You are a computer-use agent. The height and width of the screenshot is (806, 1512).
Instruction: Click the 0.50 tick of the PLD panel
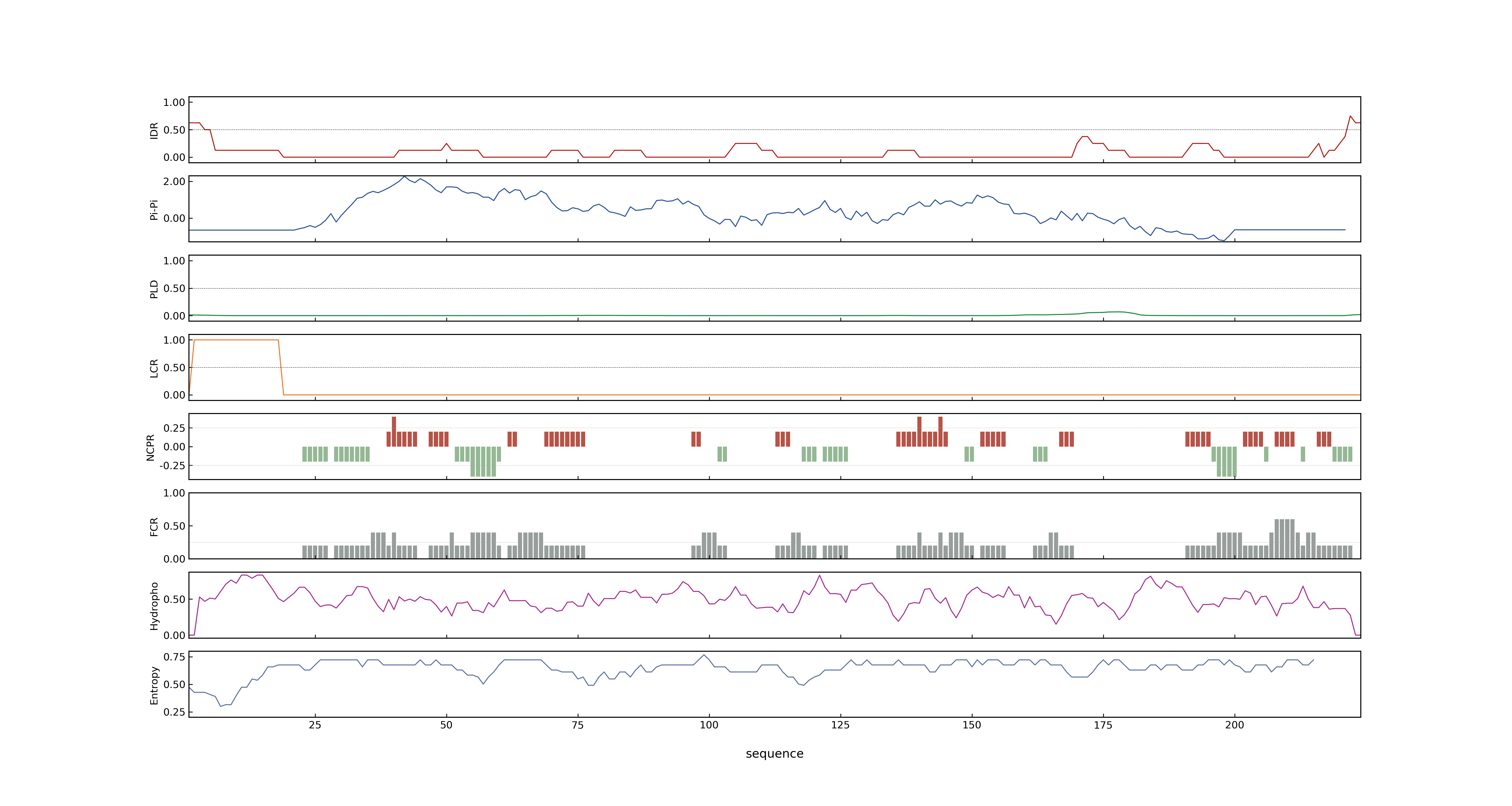(174, 288)
